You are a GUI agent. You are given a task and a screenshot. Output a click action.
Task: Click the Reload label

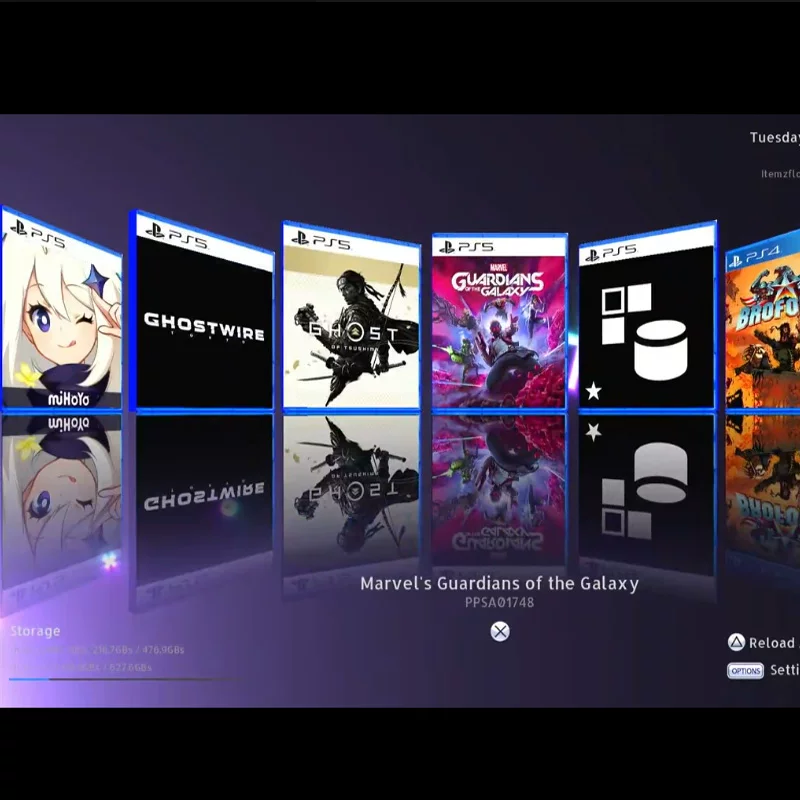[772, 643]
